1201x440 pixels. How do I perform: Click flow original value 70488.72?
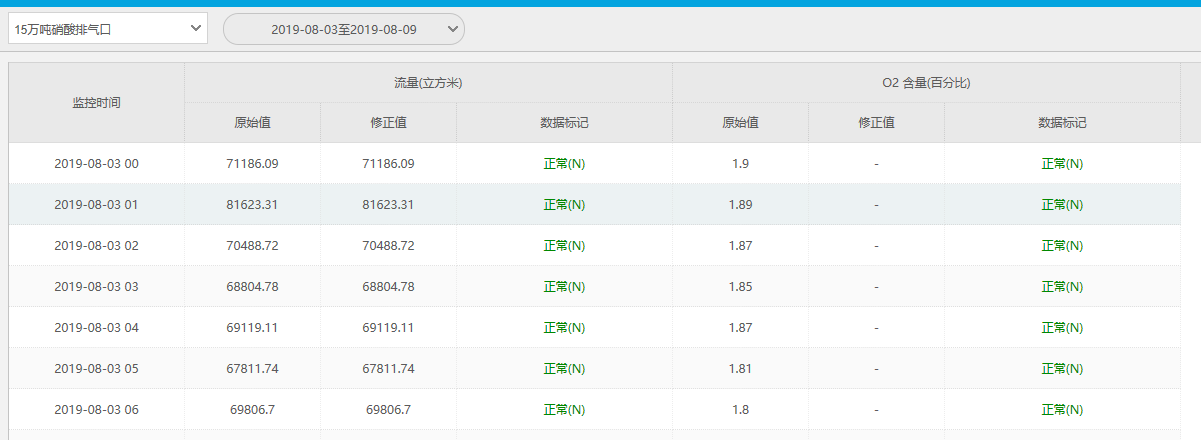(x=253, y=245)
